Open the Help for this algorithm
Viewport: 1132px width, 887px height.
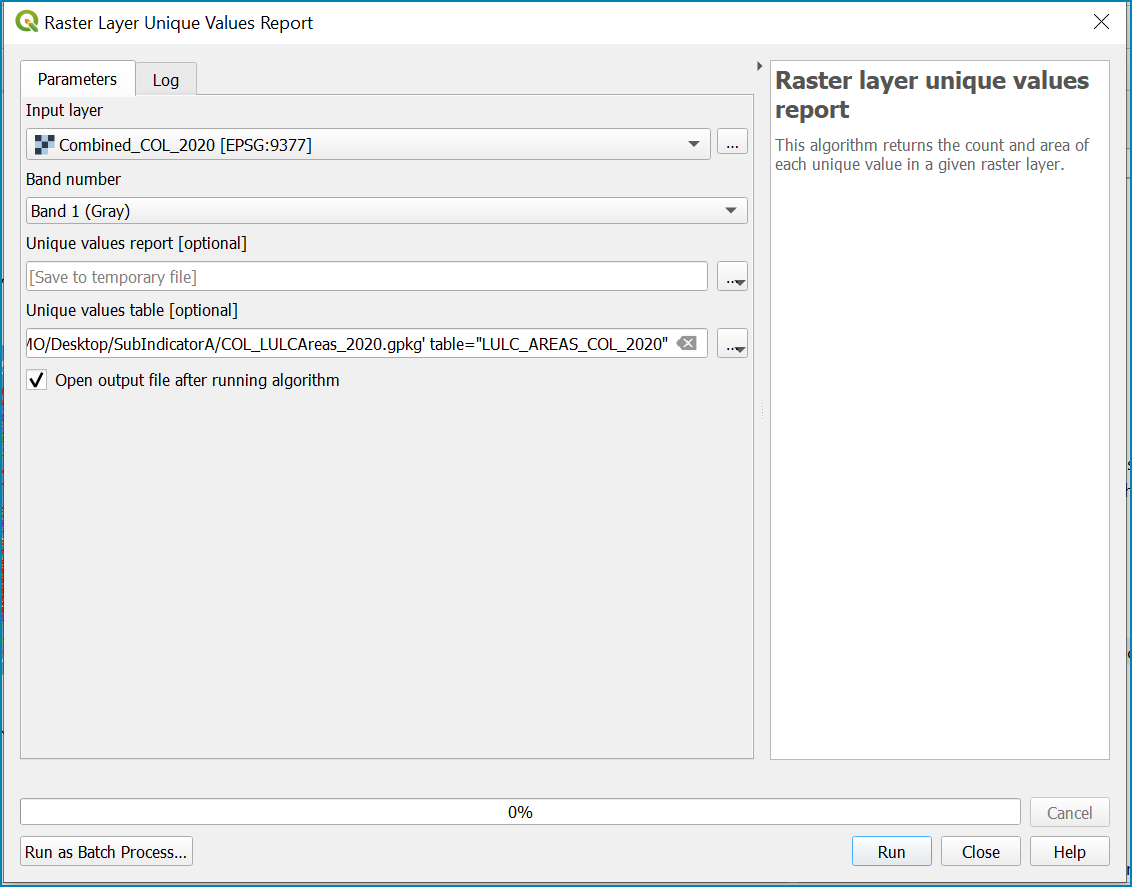tap(1069, 852)
